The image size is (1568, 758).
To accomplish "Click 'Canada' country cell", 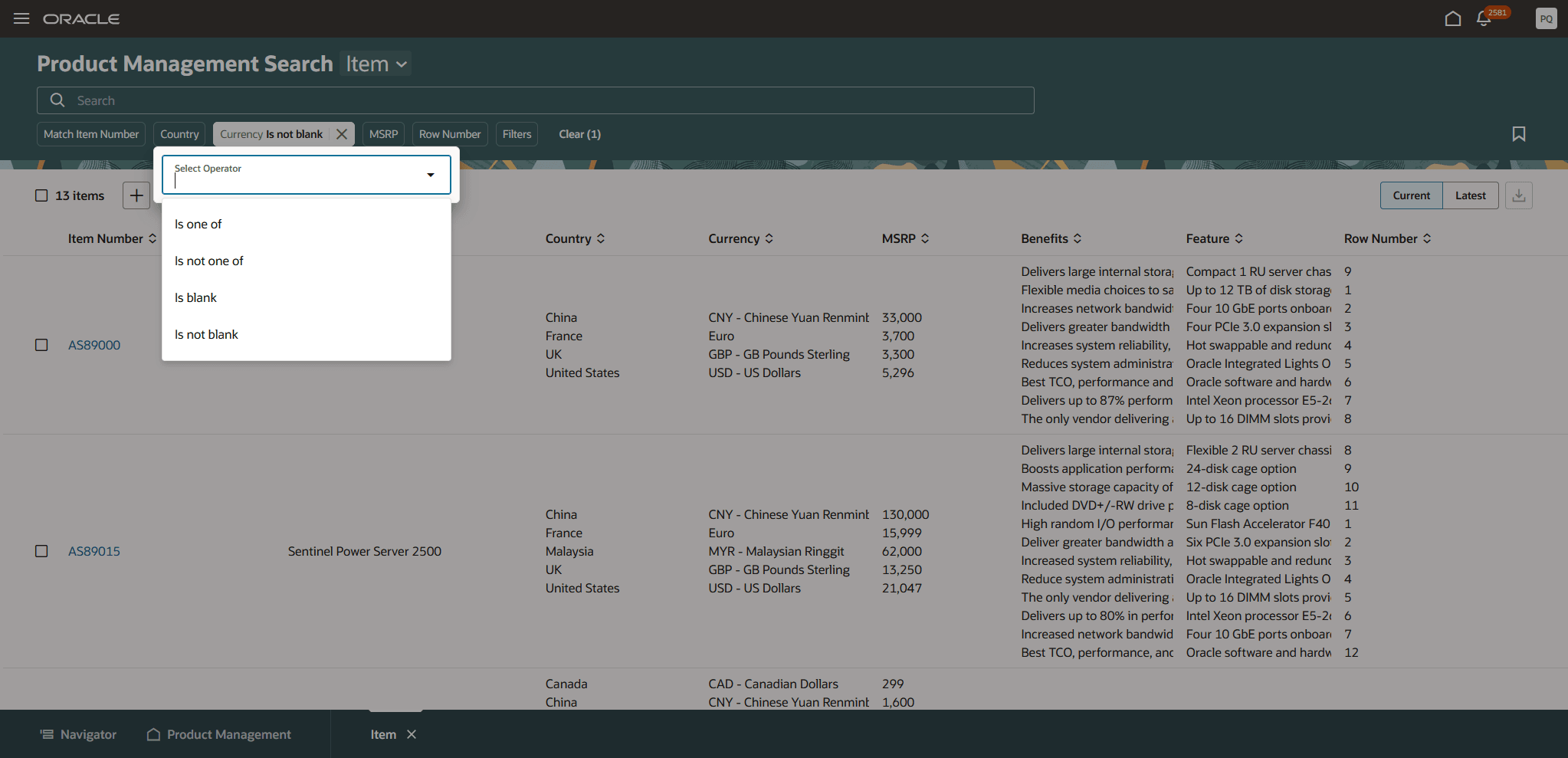I will 566,684.
